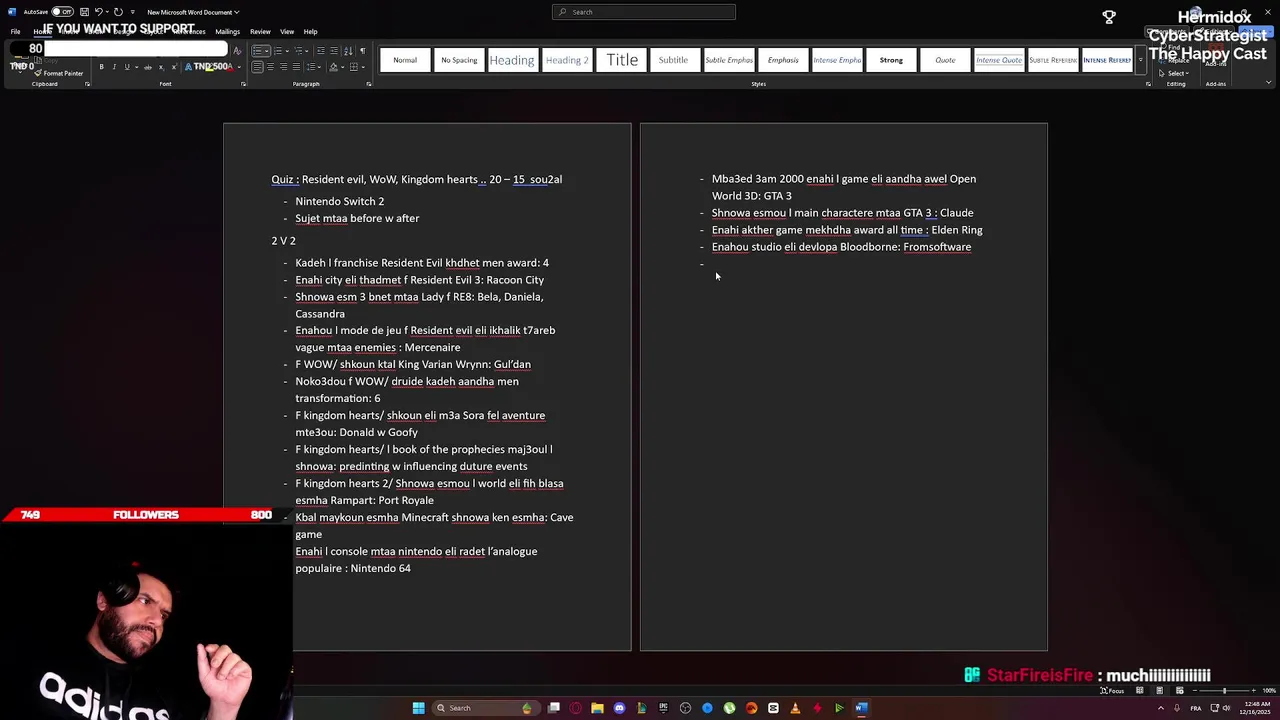This screenshot has height=720, width=1280.
Task: Open the Review ribbon tab
Action: 260,31
